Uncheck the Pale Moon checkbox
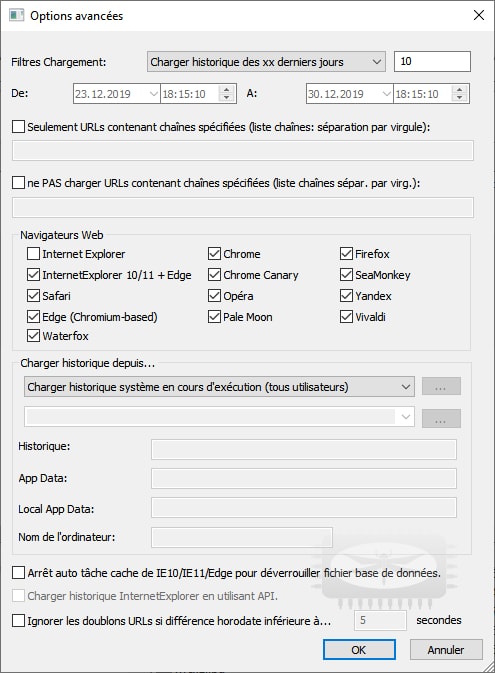 pyautogui.click(x=214, y=317)
